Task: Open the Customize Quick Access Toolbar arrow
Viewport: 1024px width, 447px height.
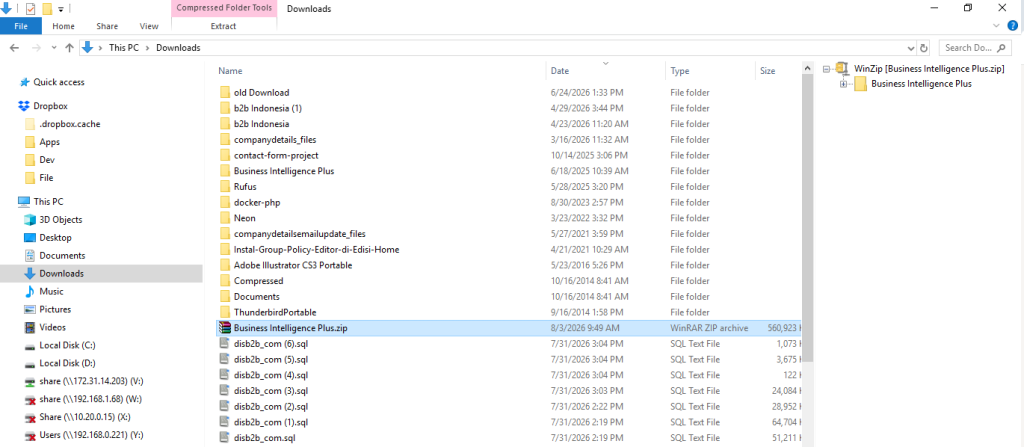Action: tap(61, 9)
